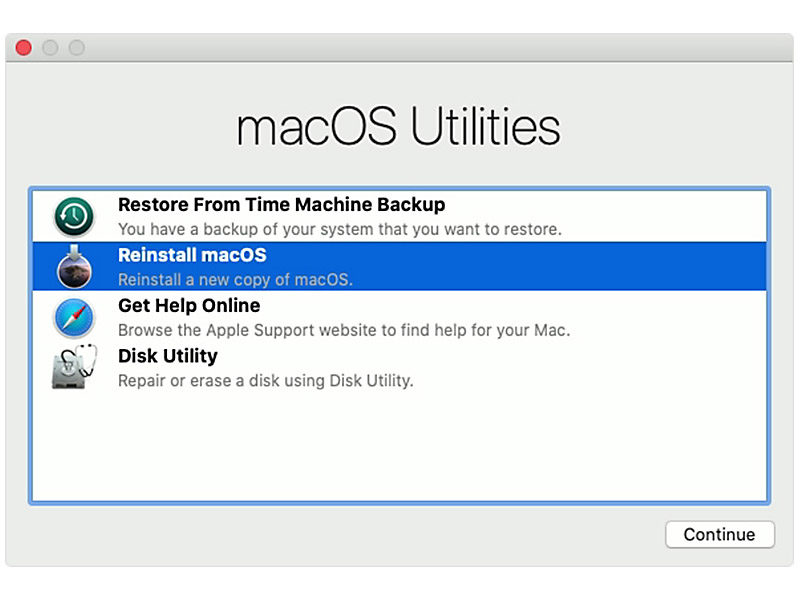Select Restore From Time Machine Backup title
Screen dimensions: 800x600
coord(281,204)
